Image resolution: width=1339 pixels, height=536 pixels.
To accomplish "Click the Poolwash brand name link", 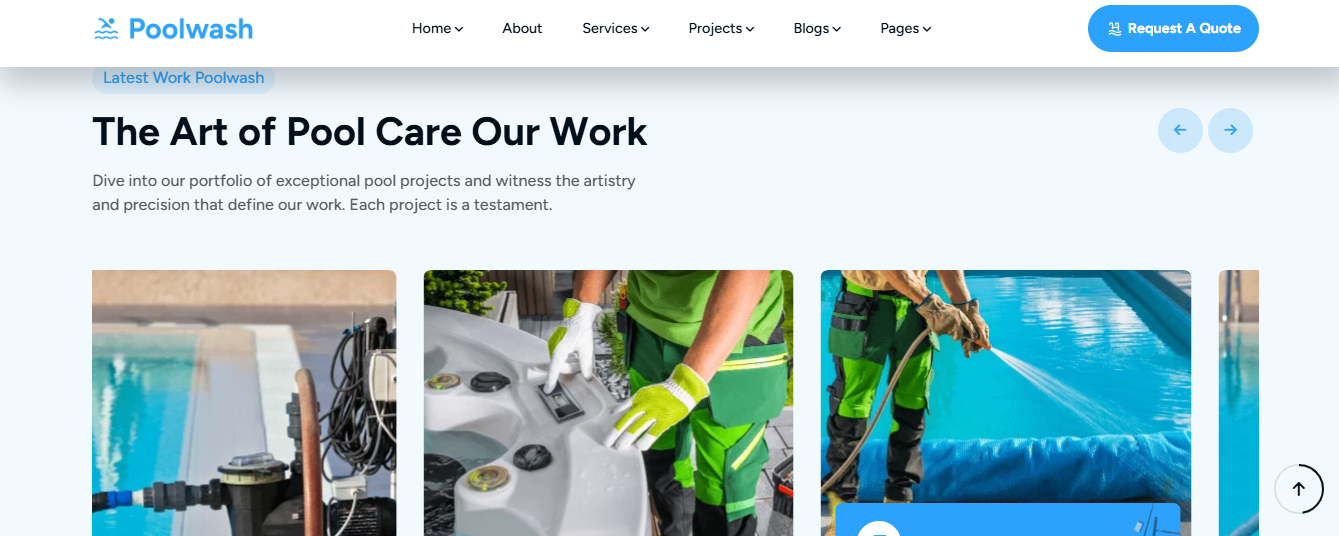I will point(191,29).
